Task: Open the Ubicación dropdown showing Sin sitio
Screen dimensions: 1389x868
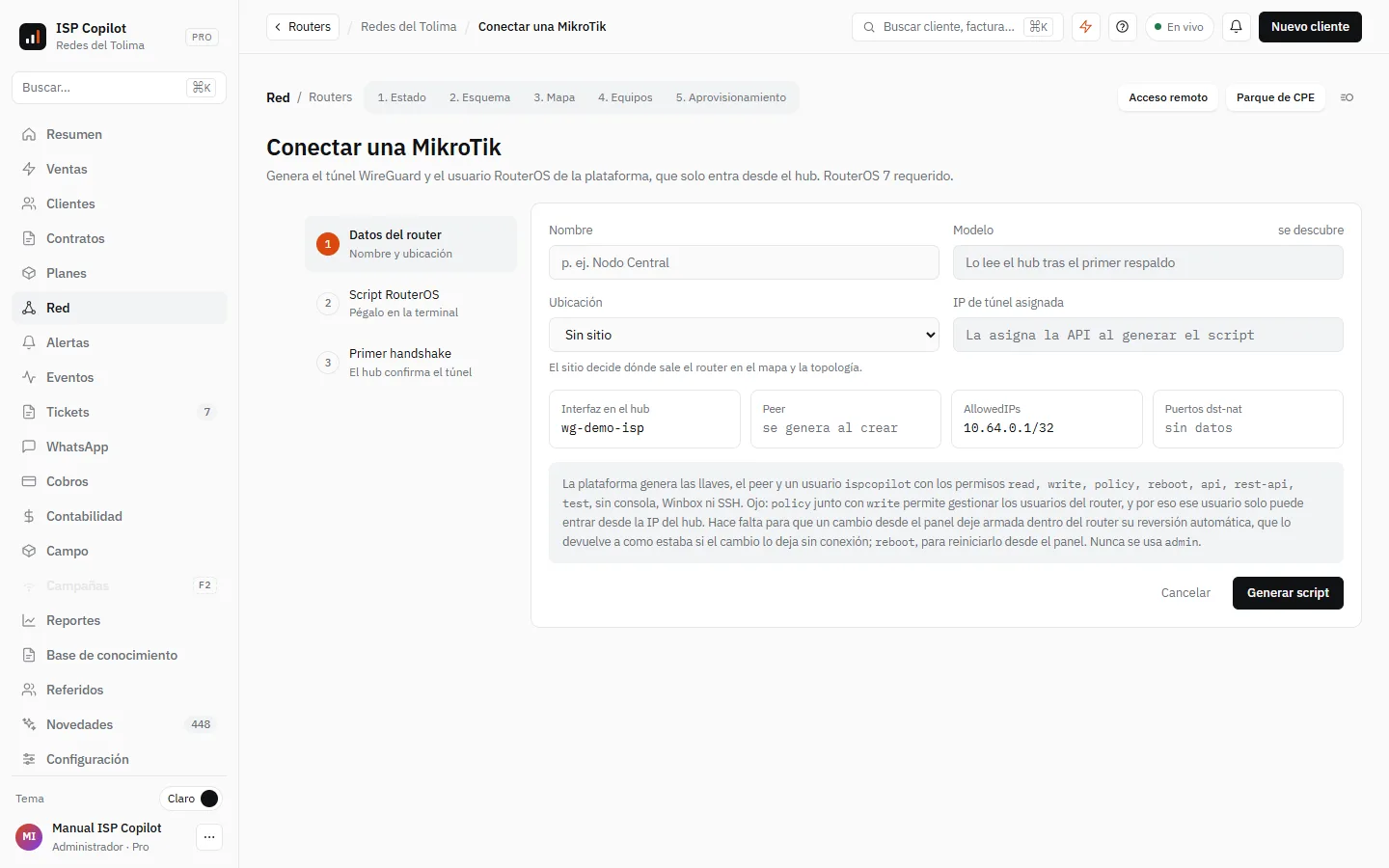Action: tap(744, 335)
